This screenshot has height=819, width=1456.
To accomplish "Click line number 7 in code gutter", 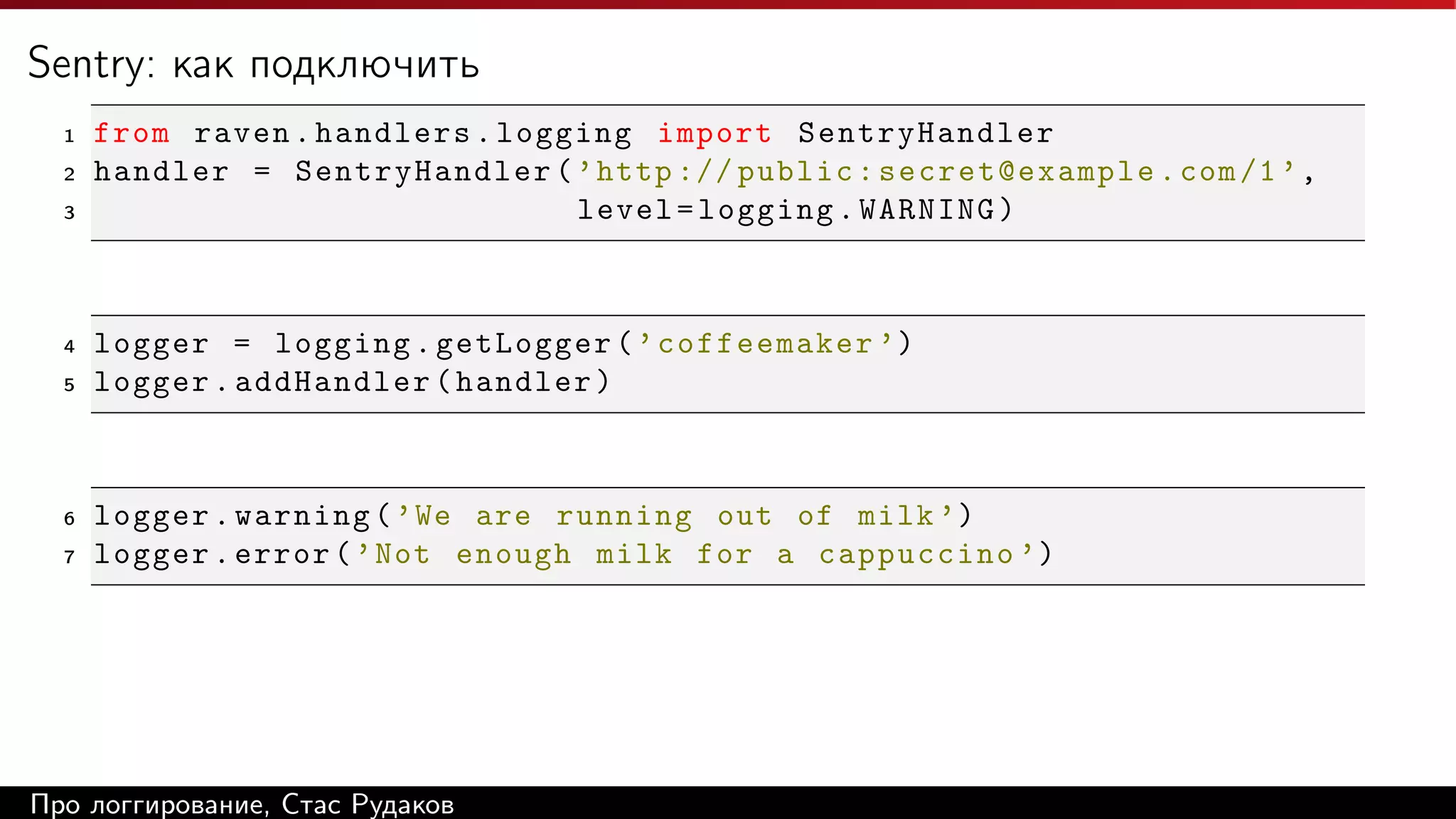I will (69, 557).
